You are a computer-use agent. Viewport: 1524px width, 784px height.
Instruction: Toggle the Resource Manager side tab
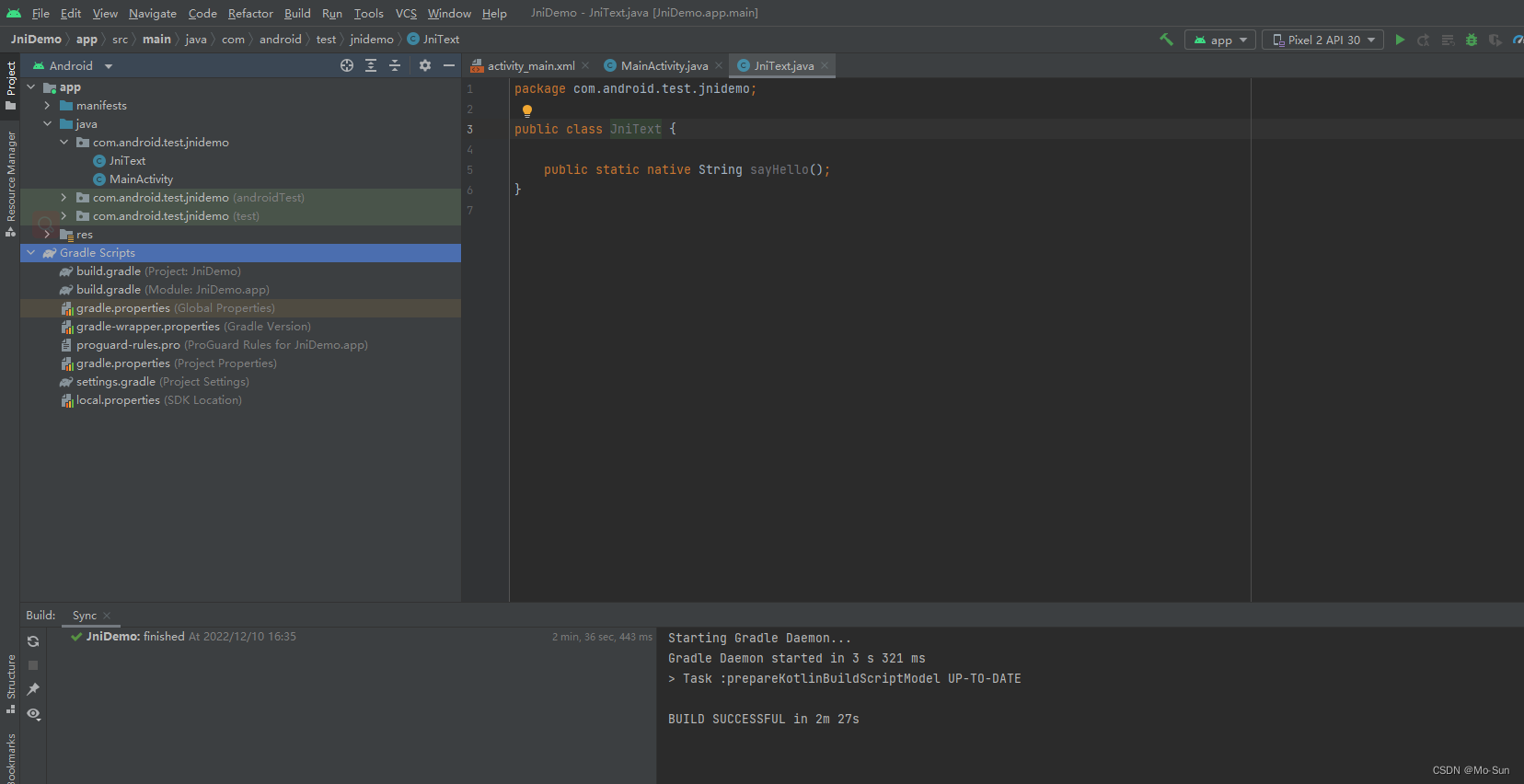click(10, 183)
